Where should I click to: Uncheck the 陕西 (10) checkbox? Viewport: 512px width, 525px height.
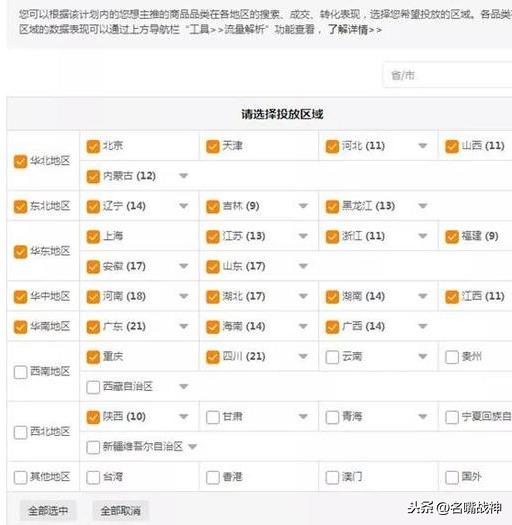click(x=93, y=417)
